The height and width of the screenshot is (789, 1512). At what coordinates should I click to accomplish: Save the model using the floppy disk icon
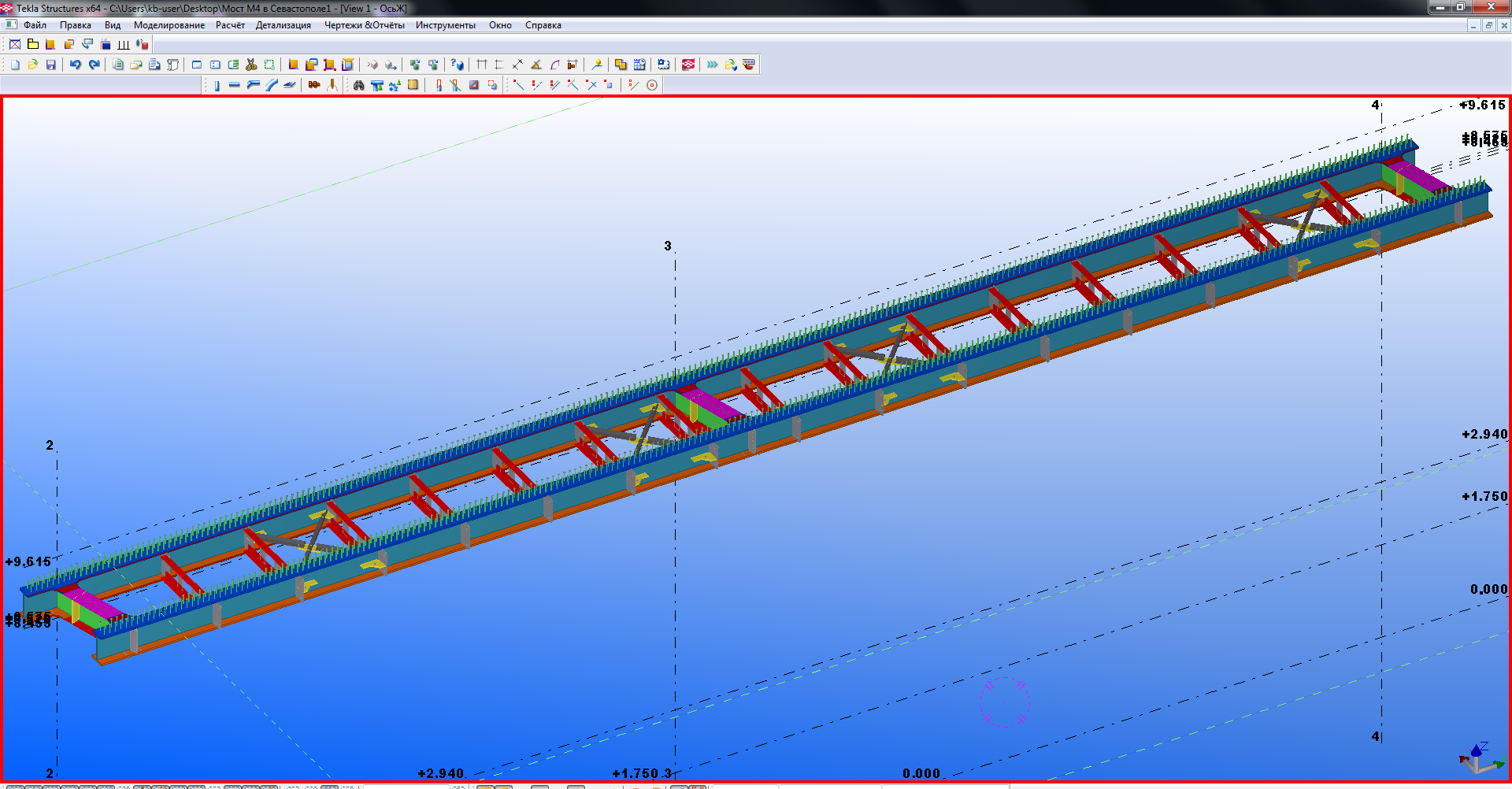tap(51, 65)
